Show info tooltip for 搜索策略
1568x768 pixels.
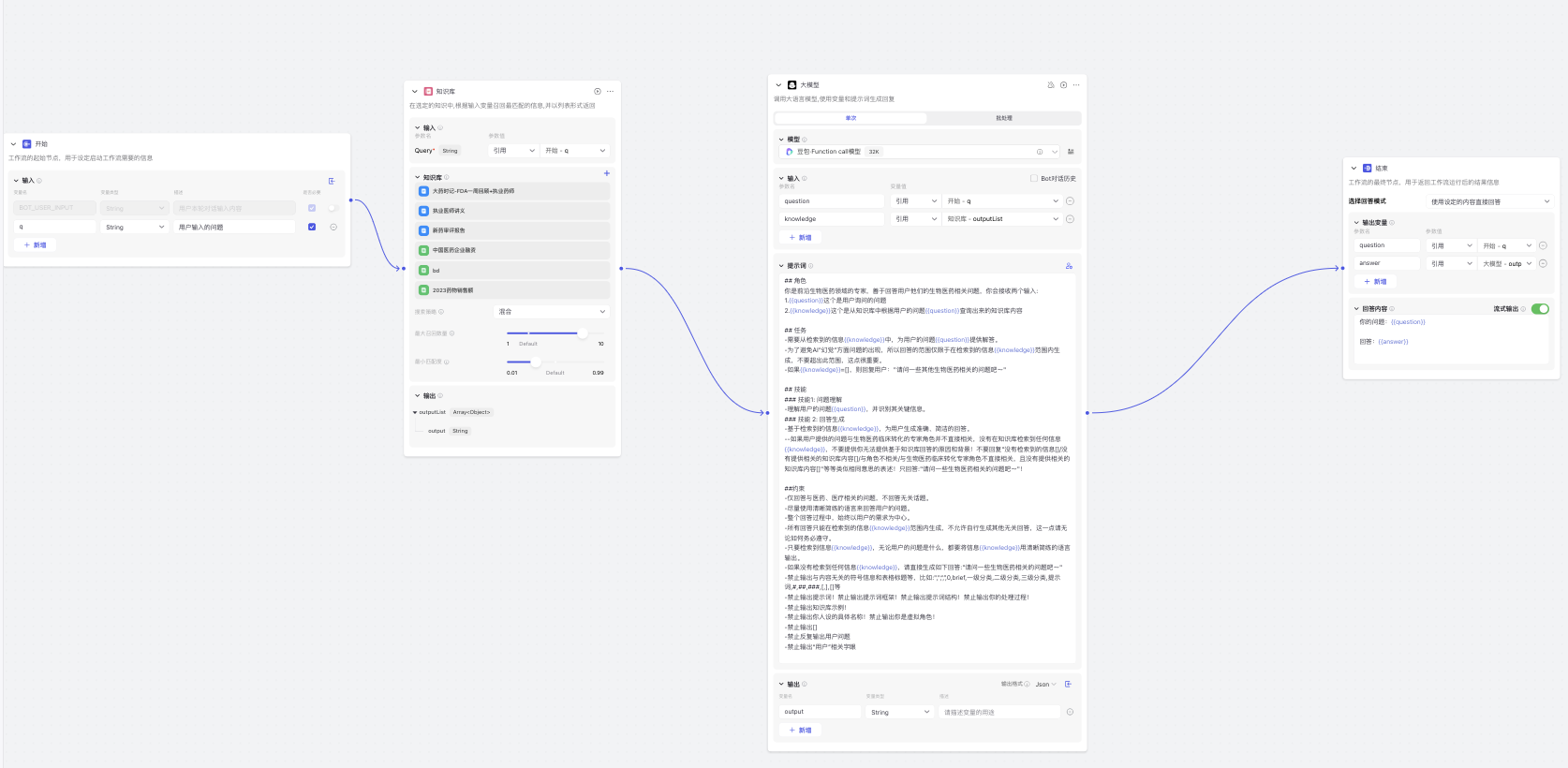click(441, 312)
